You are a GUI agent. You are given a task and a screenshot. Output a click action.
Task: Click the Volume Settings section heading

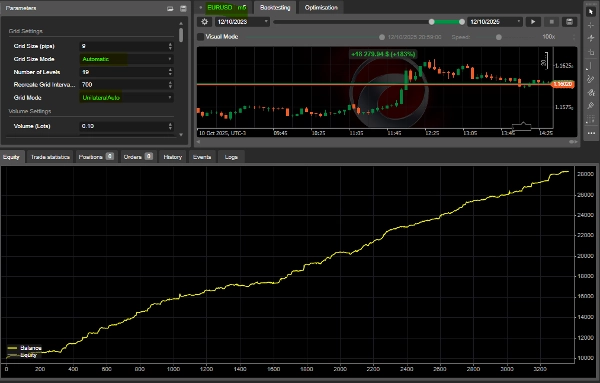[x=30, y=111]
